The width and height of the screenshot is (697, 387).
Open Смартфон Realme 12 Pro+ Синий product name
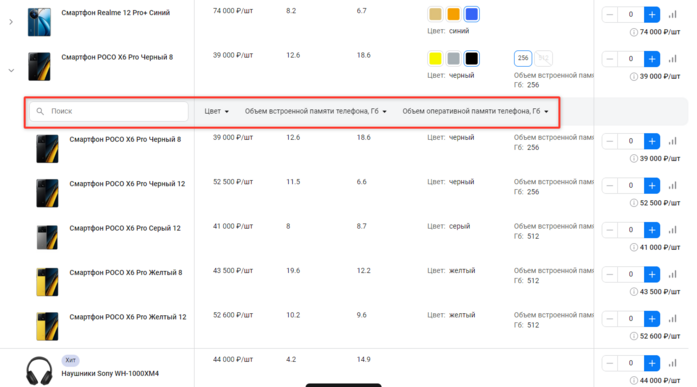tap(116, 12)
